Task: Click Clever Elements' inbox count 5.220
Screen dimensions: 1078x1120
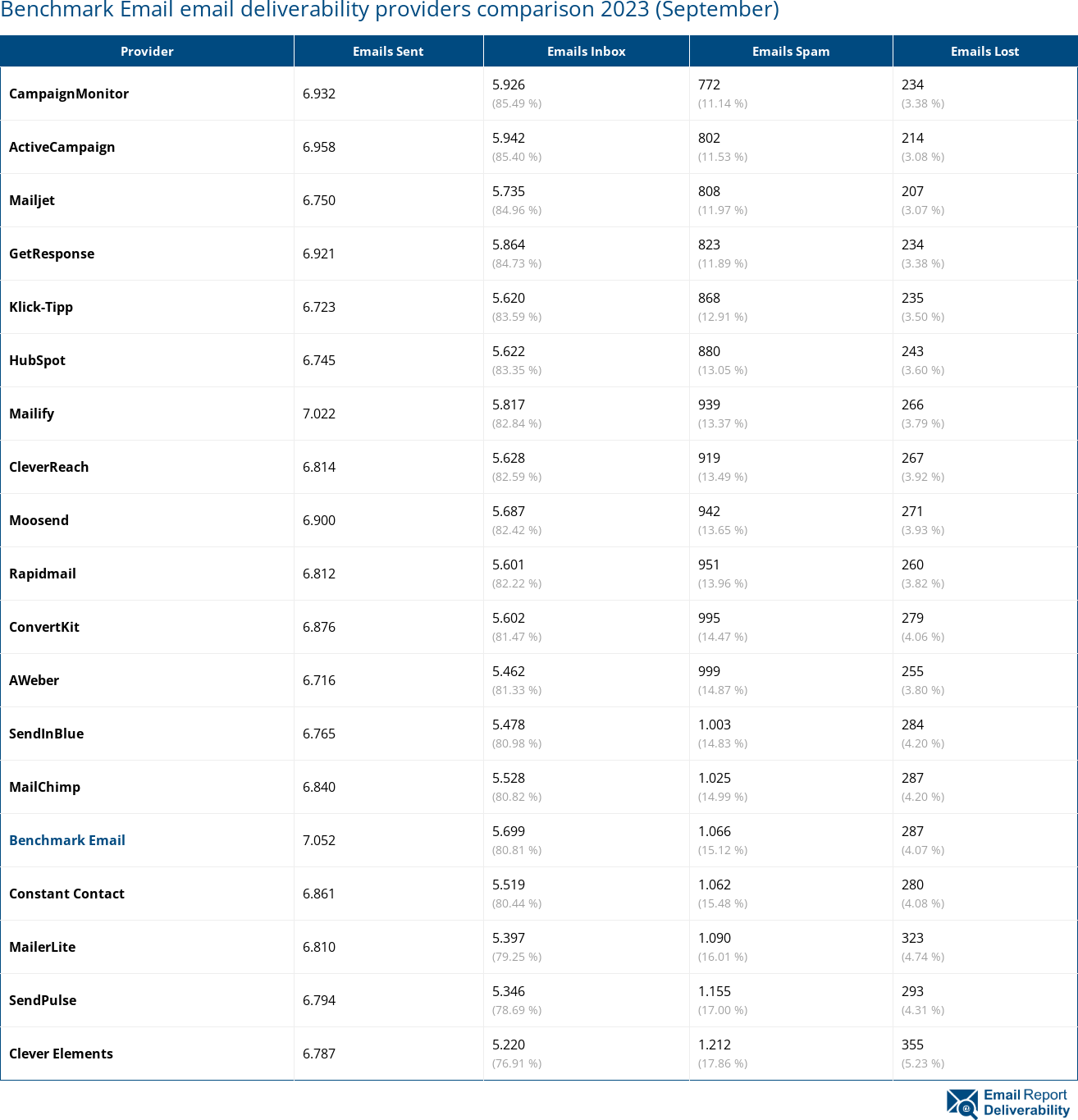Action: [509, 1045]
